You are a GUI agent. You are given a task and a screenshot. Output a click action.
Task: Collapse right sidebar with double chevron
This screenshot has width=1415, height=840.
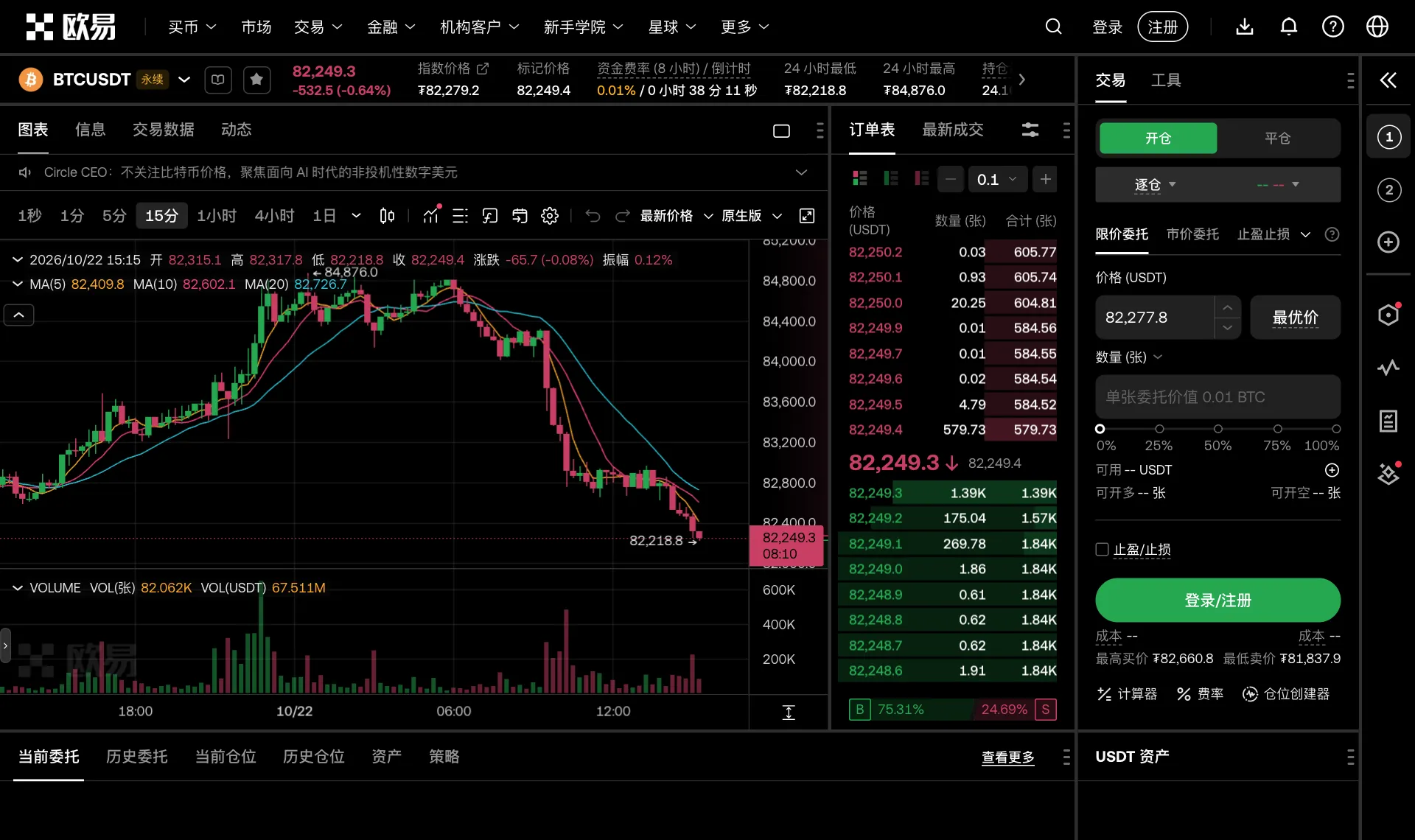pos(1388,80)
